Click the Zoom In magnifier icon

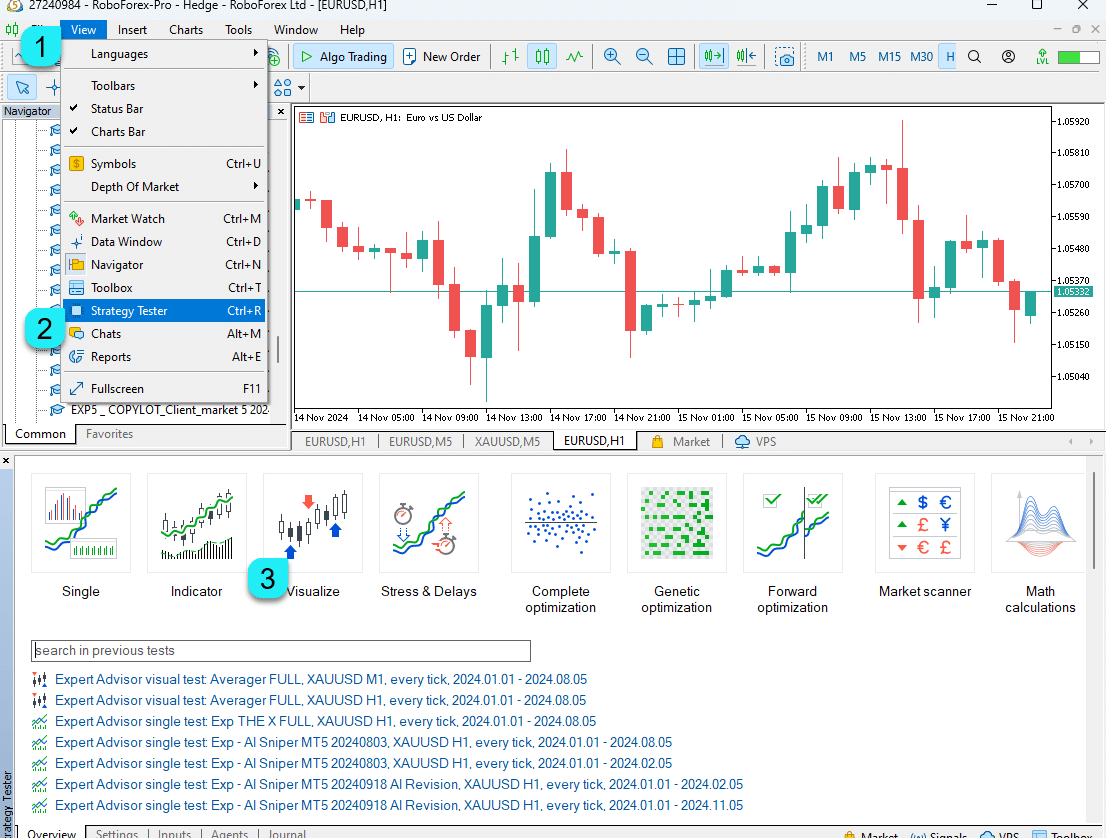tap(612, 57)
